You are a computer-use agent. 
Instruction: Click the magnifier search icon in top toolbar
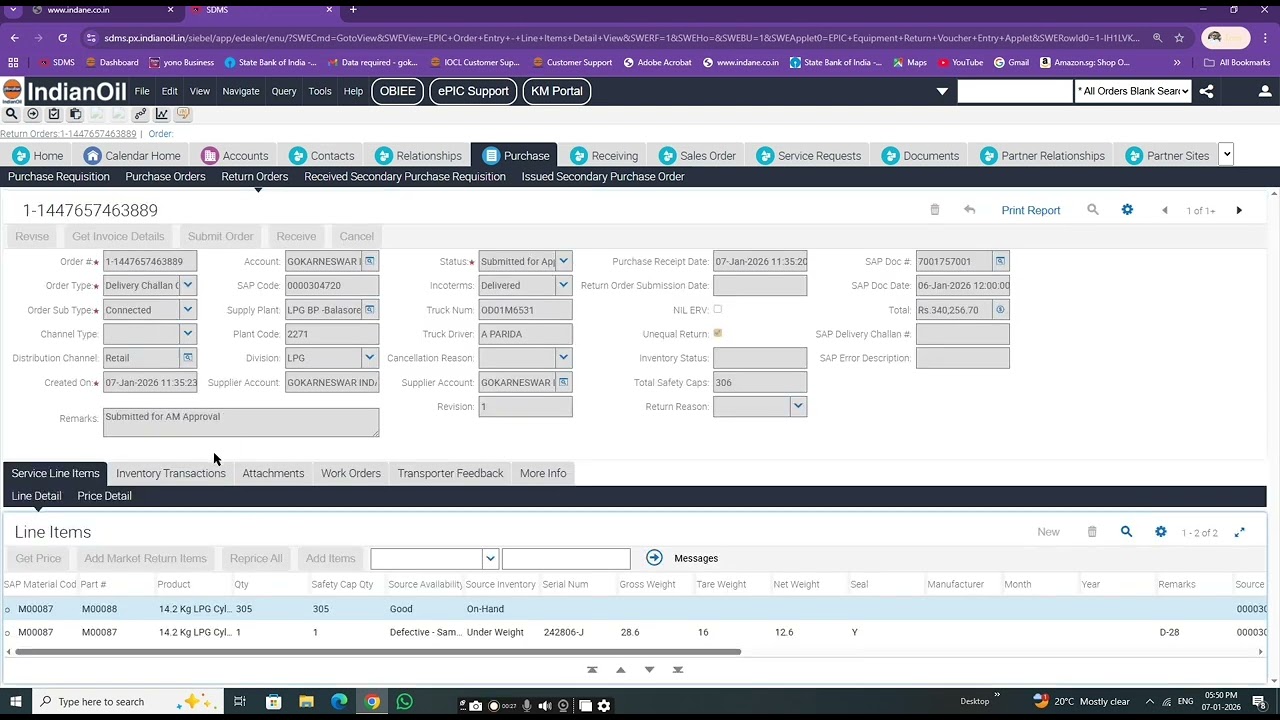11,114
